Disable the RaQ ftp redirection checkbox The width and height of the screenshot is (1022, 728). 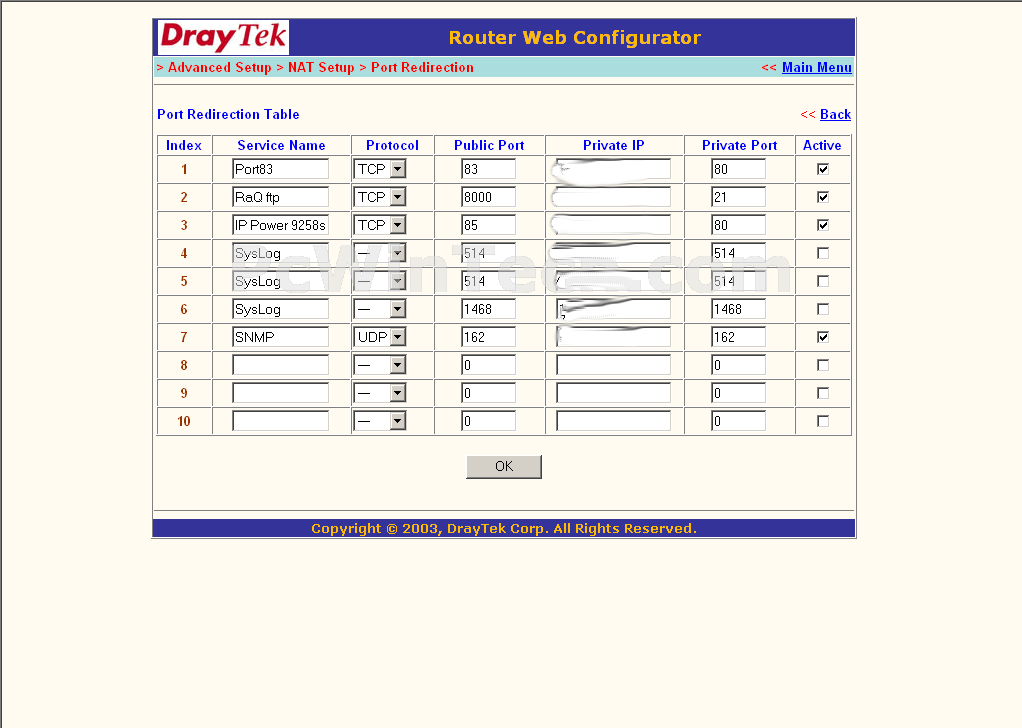click(823, 197)
